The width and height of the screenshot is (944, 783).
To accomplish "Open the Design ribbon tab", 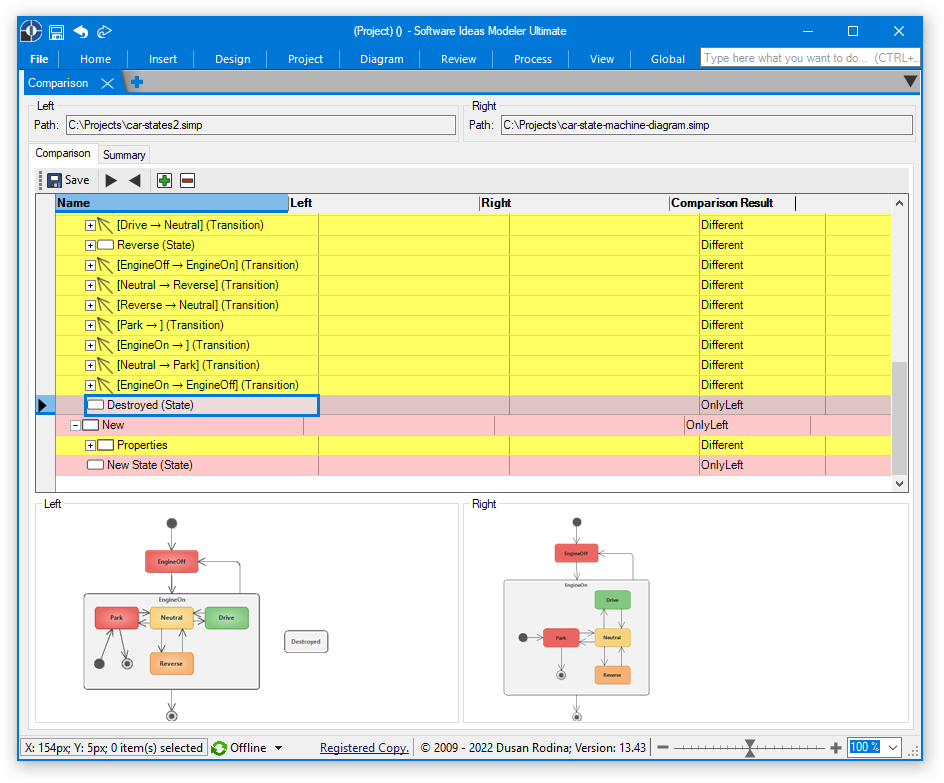I will point(232,59).
